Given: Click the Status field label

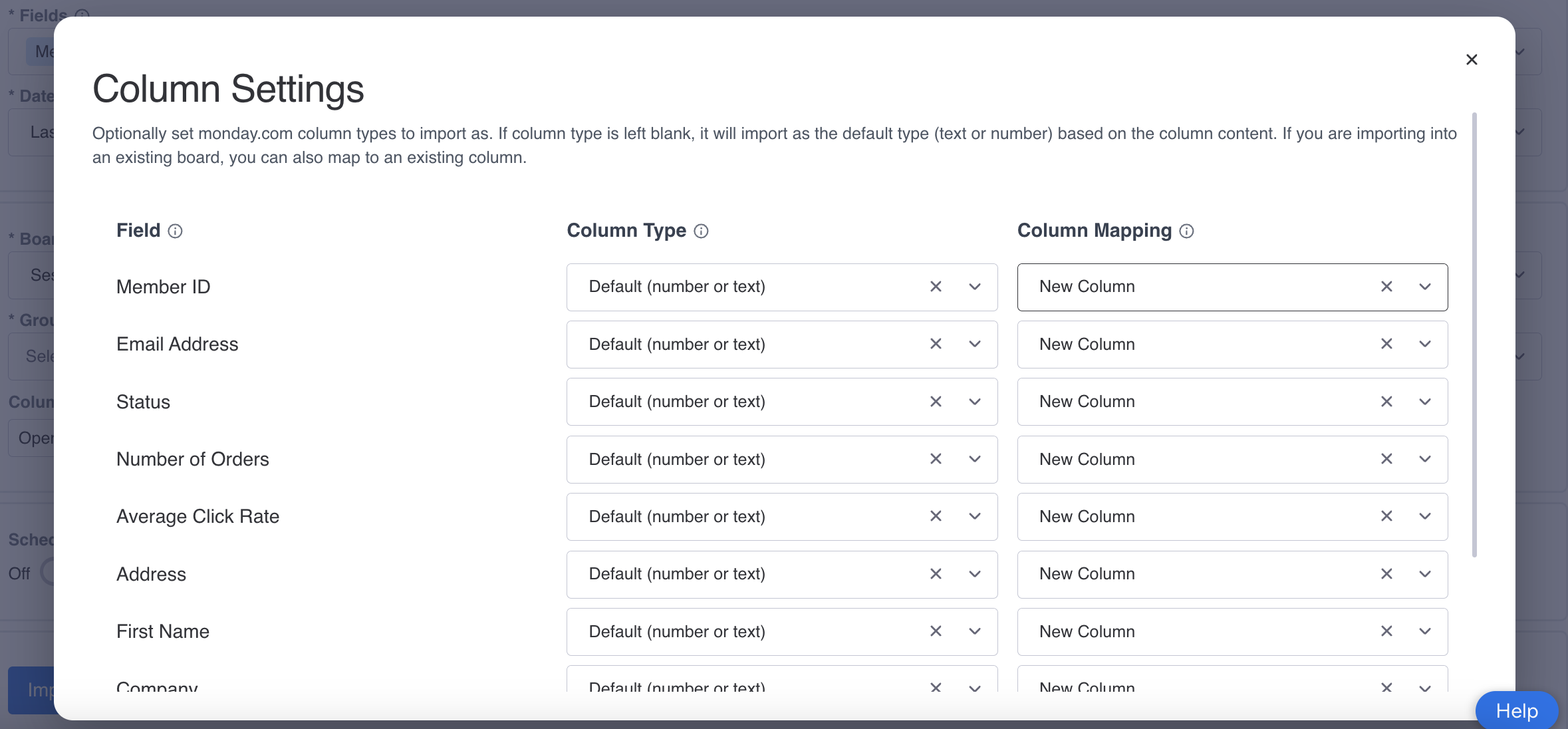Looking at the screenshot, I should pyautogui.click(x=144, y=402).
